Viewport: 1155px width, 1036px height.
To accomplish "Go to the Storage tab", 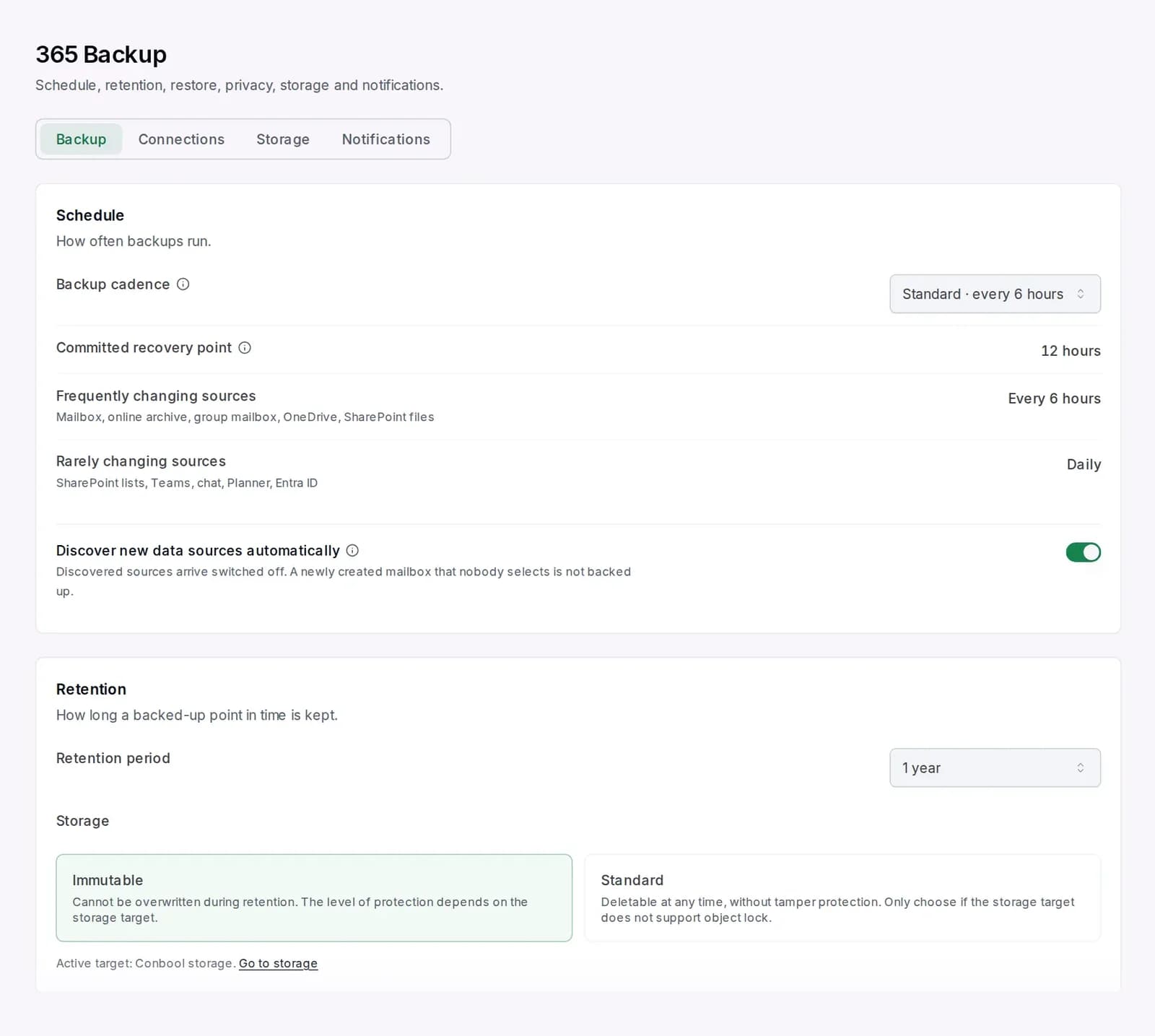I will tap(283, 139).
